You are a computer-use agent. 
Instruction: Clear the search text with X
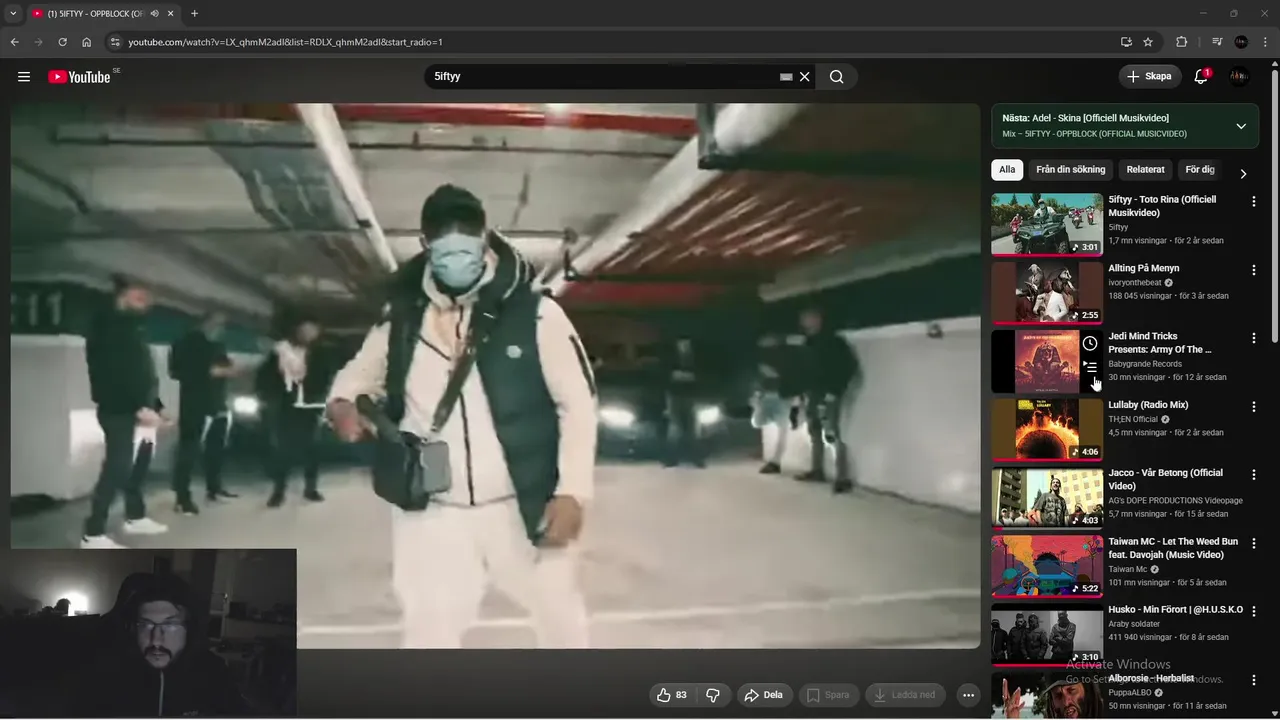804,77
